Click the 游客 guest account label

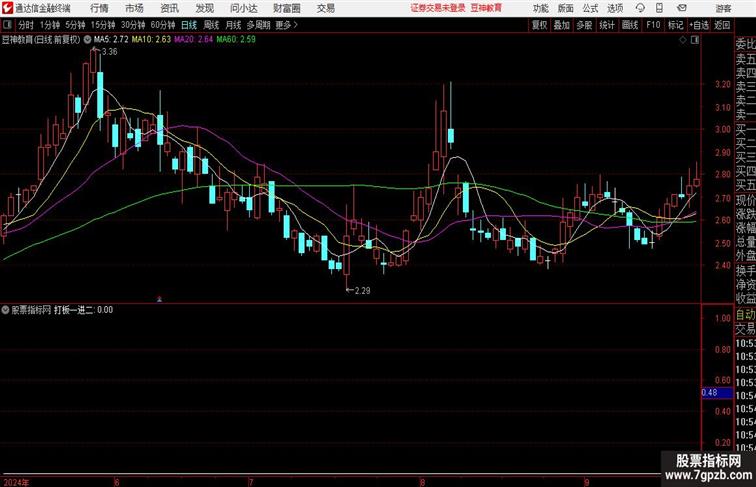(723, 8)
